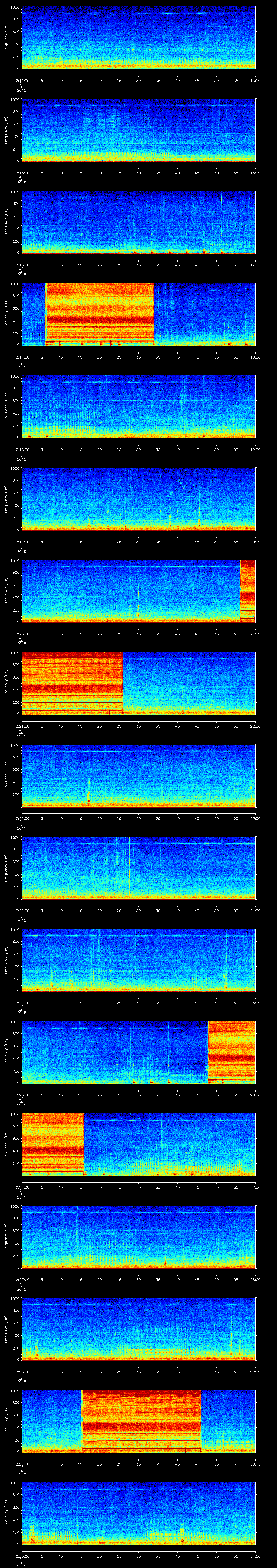Image resolution: width=277 pixels, height=1568 pixels.
Task: Select the 2:15:00 spectrogram plot
Action: click(138, 130)
